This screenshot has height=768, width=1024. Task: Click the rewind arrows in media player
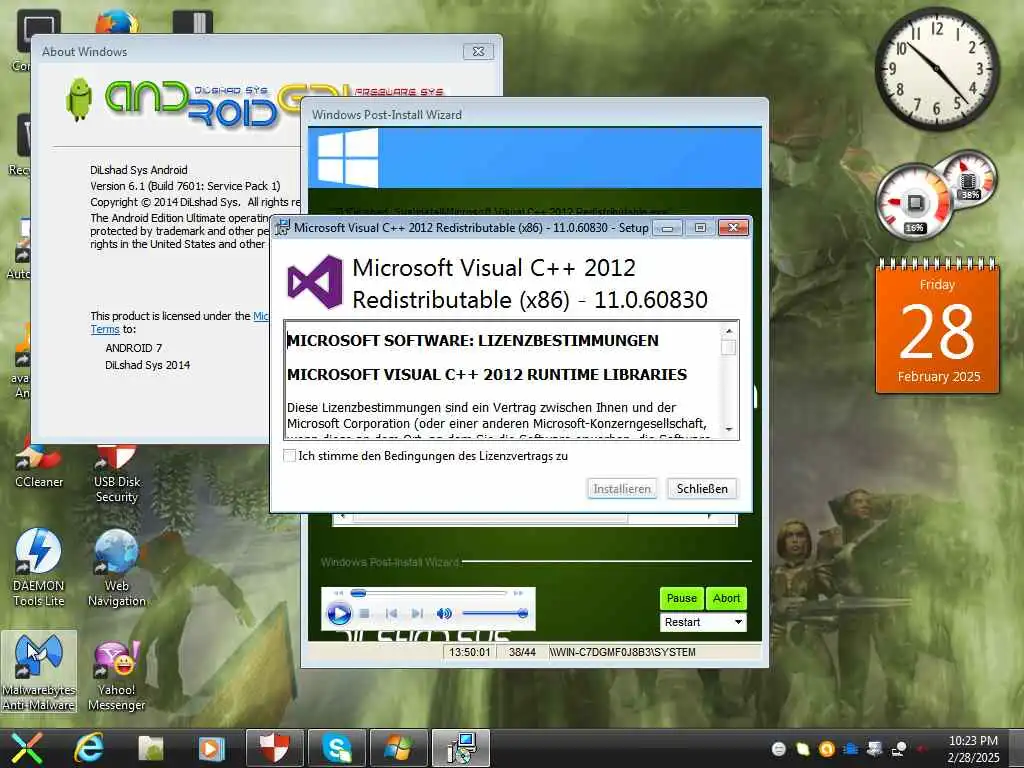coord(338,593)
